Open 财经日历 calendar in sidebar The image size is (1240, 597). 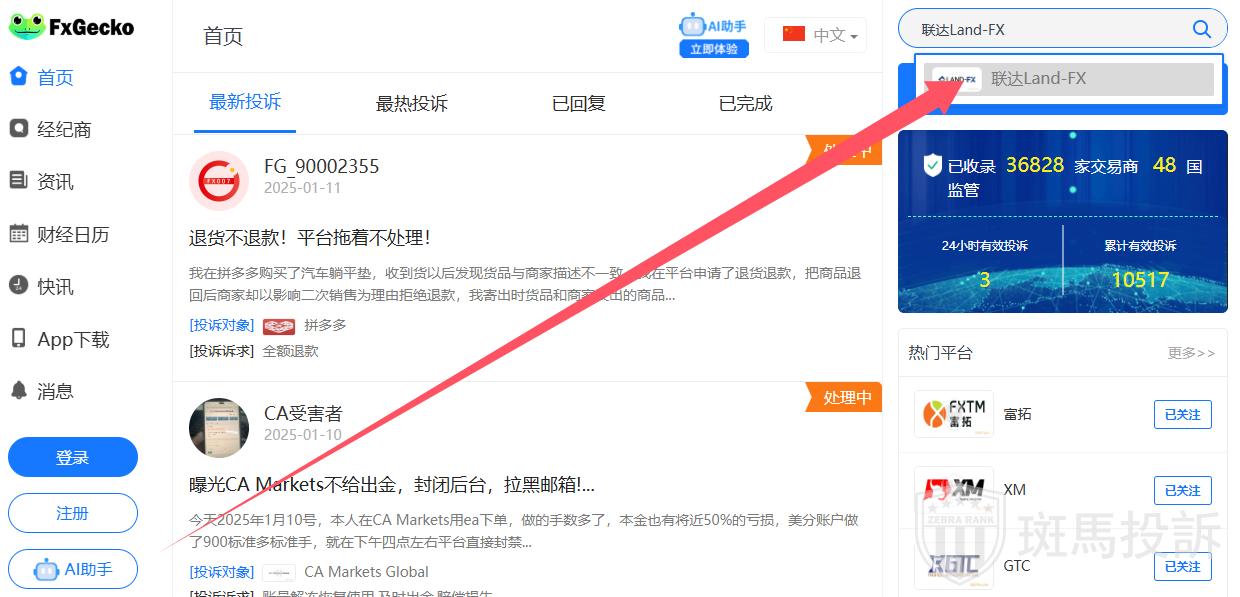18,234
